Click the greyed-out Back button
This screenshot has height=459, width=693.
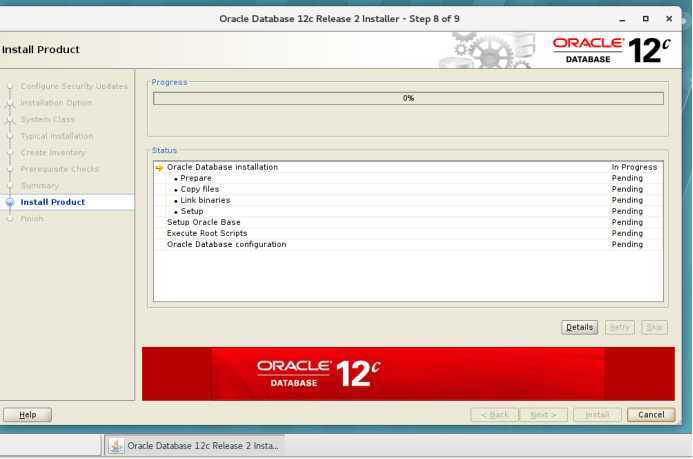point(494,415)
